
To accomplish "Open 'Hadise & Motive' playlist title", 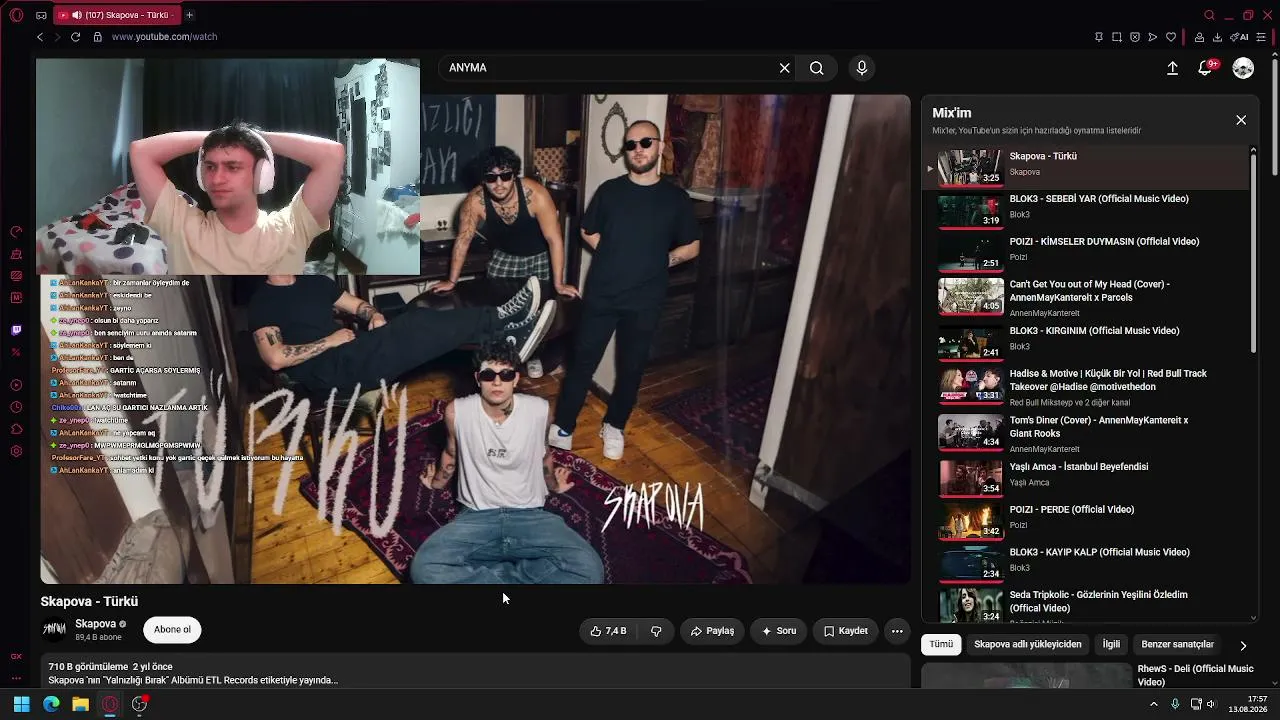I will pyautogui.click(x=1108, y=380).
